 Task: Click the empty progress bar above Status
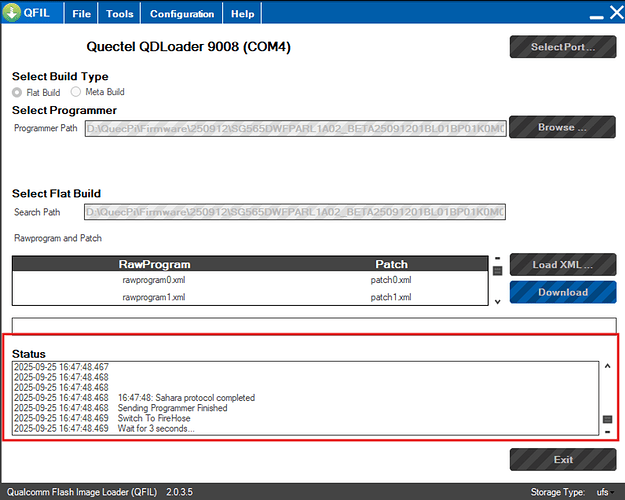[314, 325]
